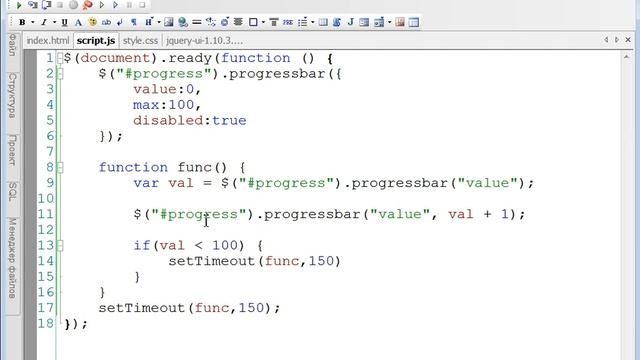Click 'var' keyword on line 9
This screenshot has width=640, height=360.
[x=146, y=183]
